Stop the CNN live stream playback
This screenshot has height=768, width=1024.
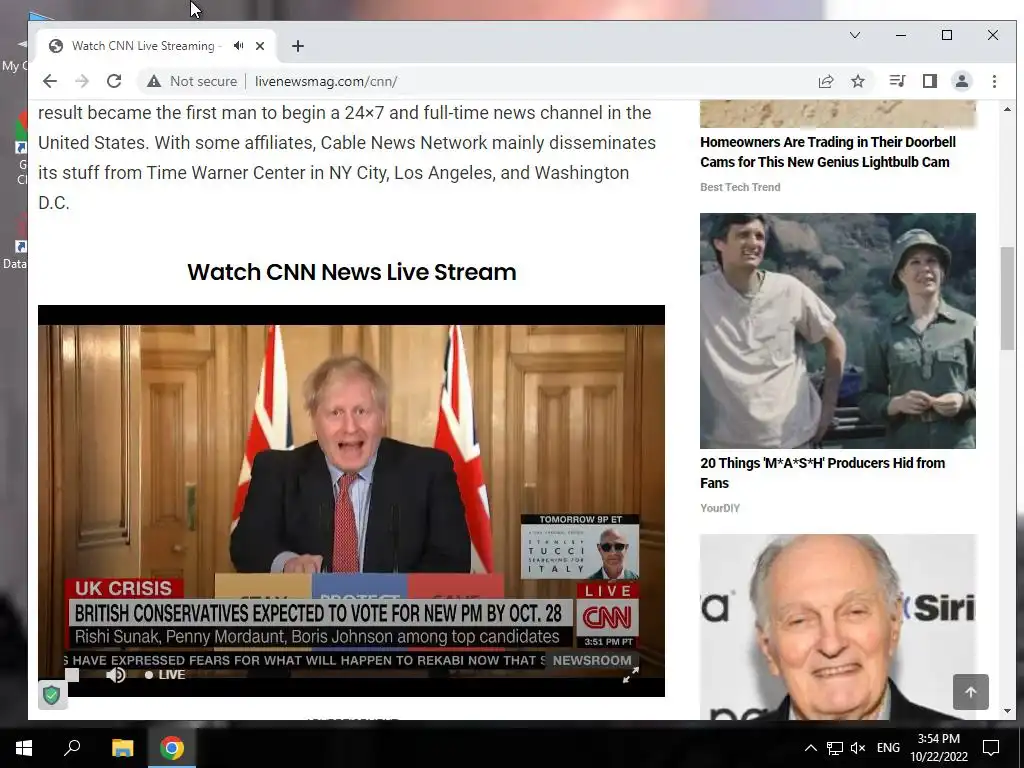(72, 675)
